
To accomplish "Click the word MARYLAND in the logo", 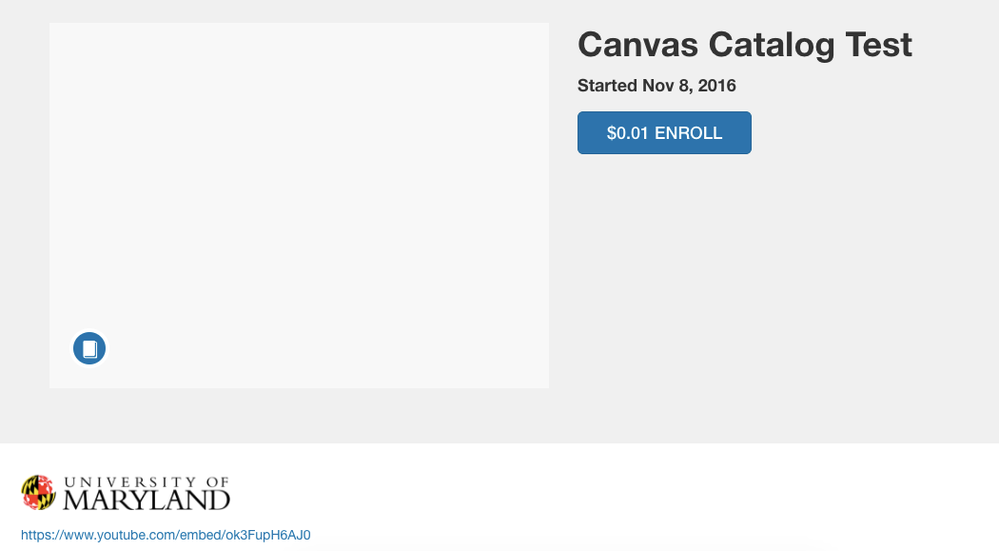I will [x=147, y=500].
